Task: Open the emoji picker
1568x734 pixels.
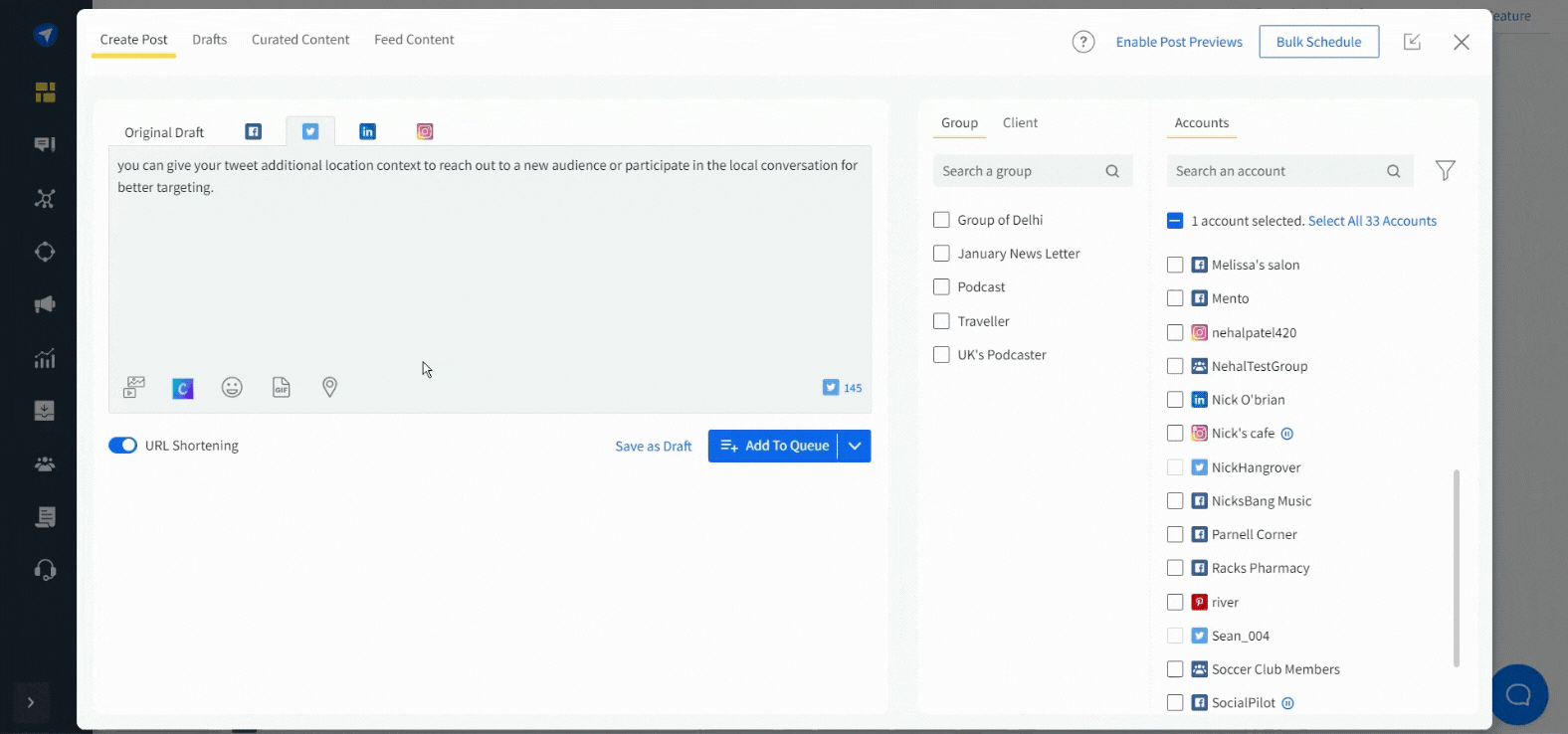Action: pos(232,388)
